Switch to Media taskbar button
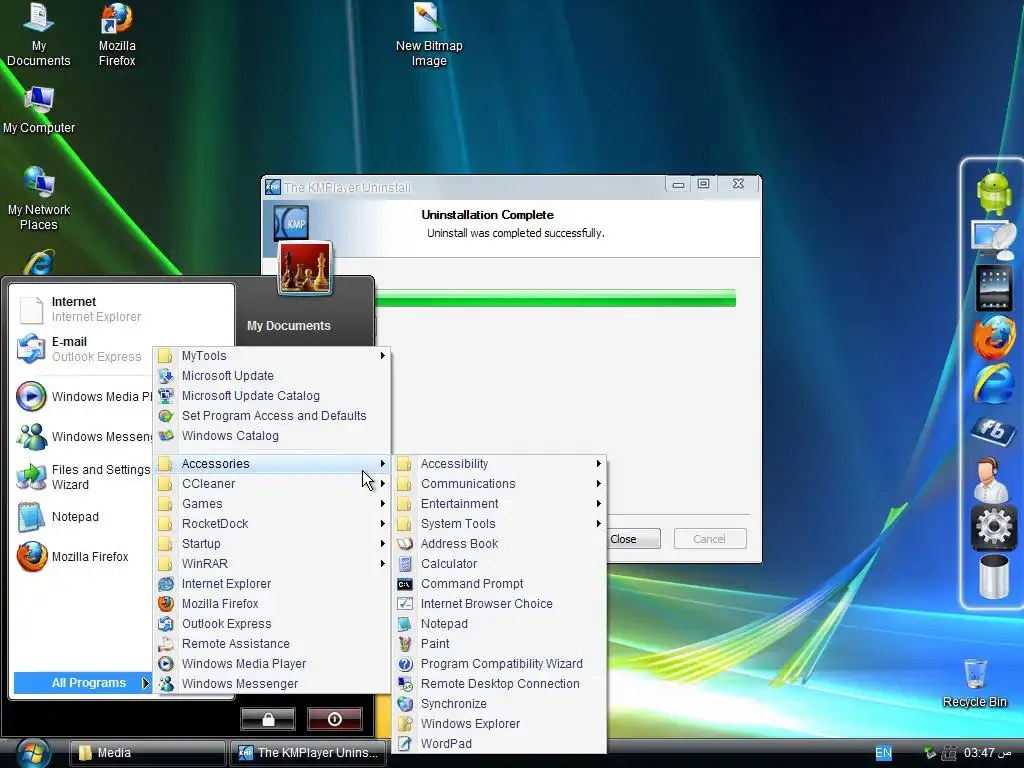Viewport: 1024px width, 768px height. [x=147, y=753]
